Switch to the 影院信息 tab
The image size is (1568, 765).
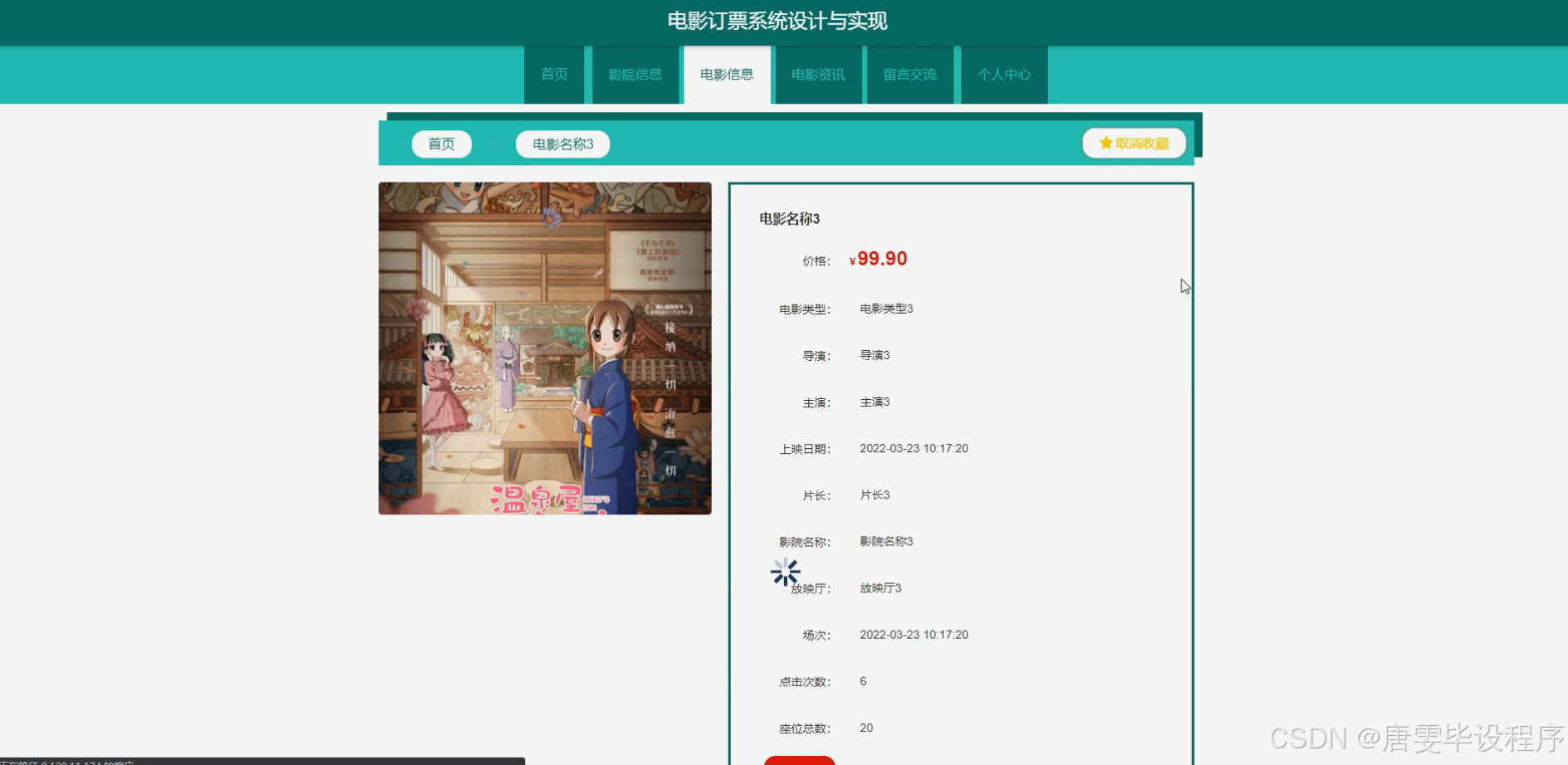click(x=635, y=75)
